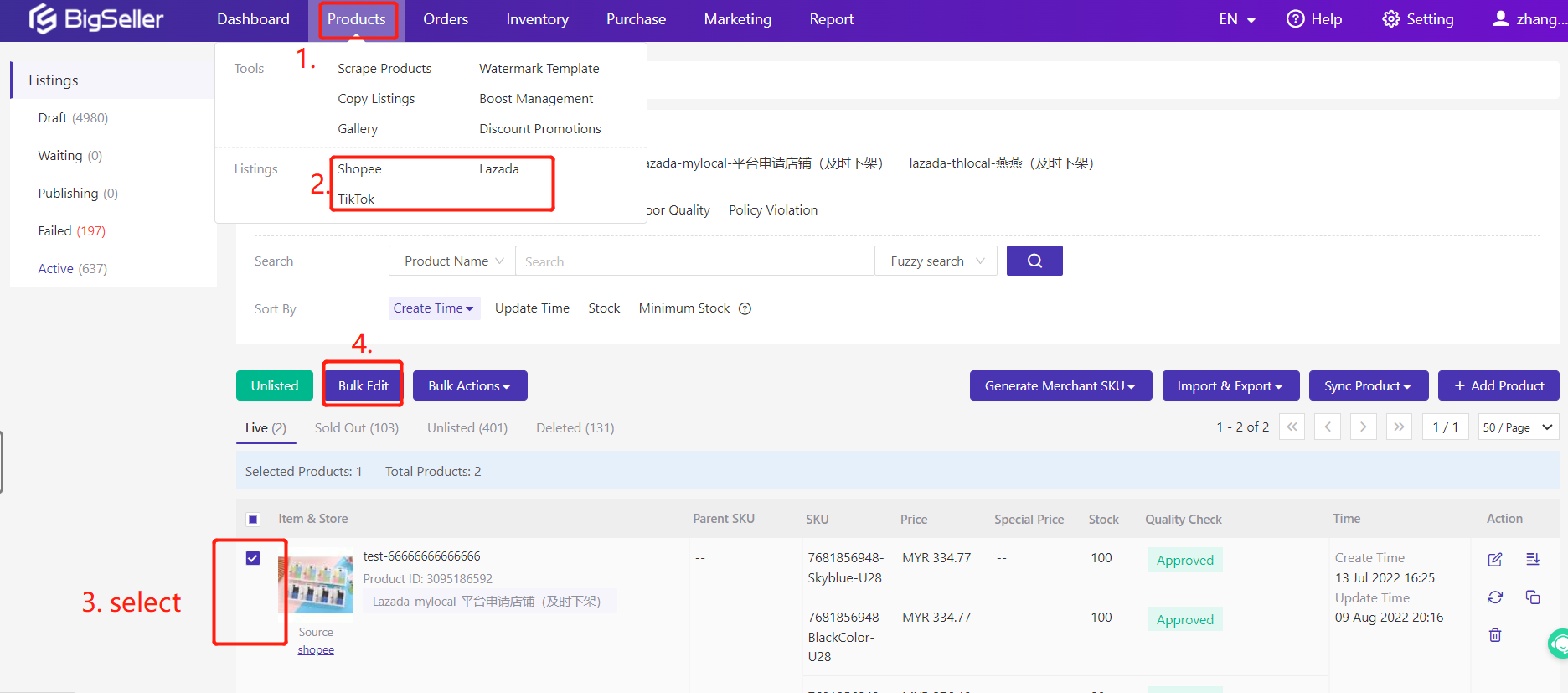This screenshot has height=693, width=1568.
Task: Select store lazada-thlocal-燕燕 filter
Action: [1001, 163]
